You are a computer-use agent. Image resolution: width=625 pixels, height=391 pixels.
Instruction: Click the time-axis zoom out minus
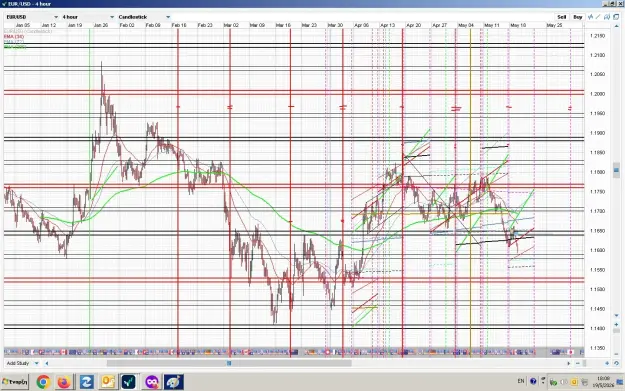coord(578,363)
